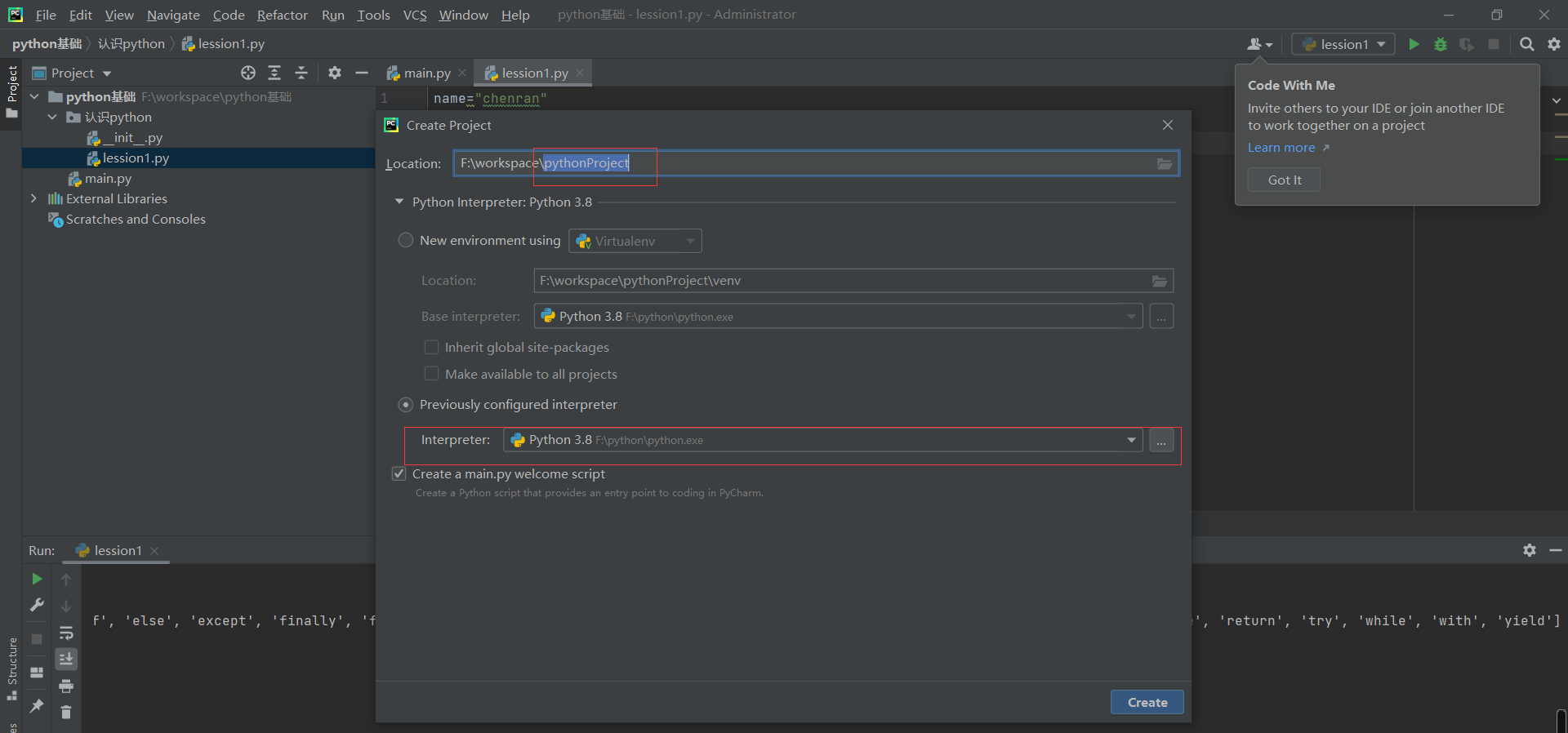Screen dimensions: 1568x733
Task: Click stop square in Run panel
Action: (37, 639)
